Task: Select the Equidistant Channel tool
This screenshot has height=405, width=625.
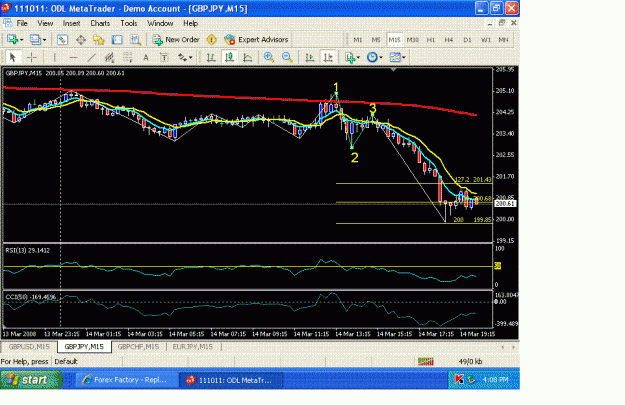Action: (109, 57)
